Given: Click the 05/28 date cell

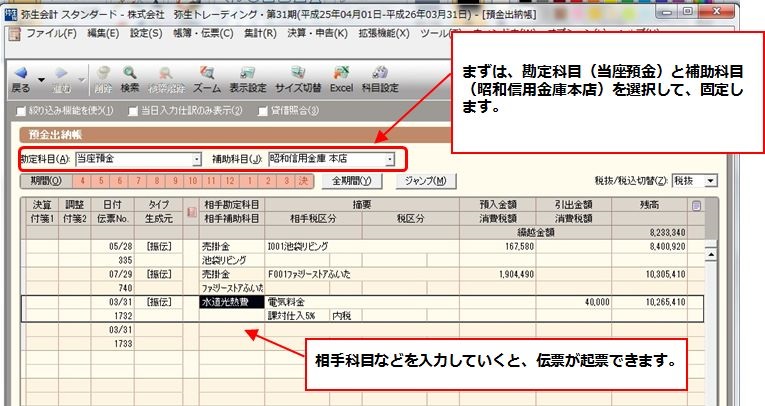Looking at the screenshot, I should click(x=112, y=246).
